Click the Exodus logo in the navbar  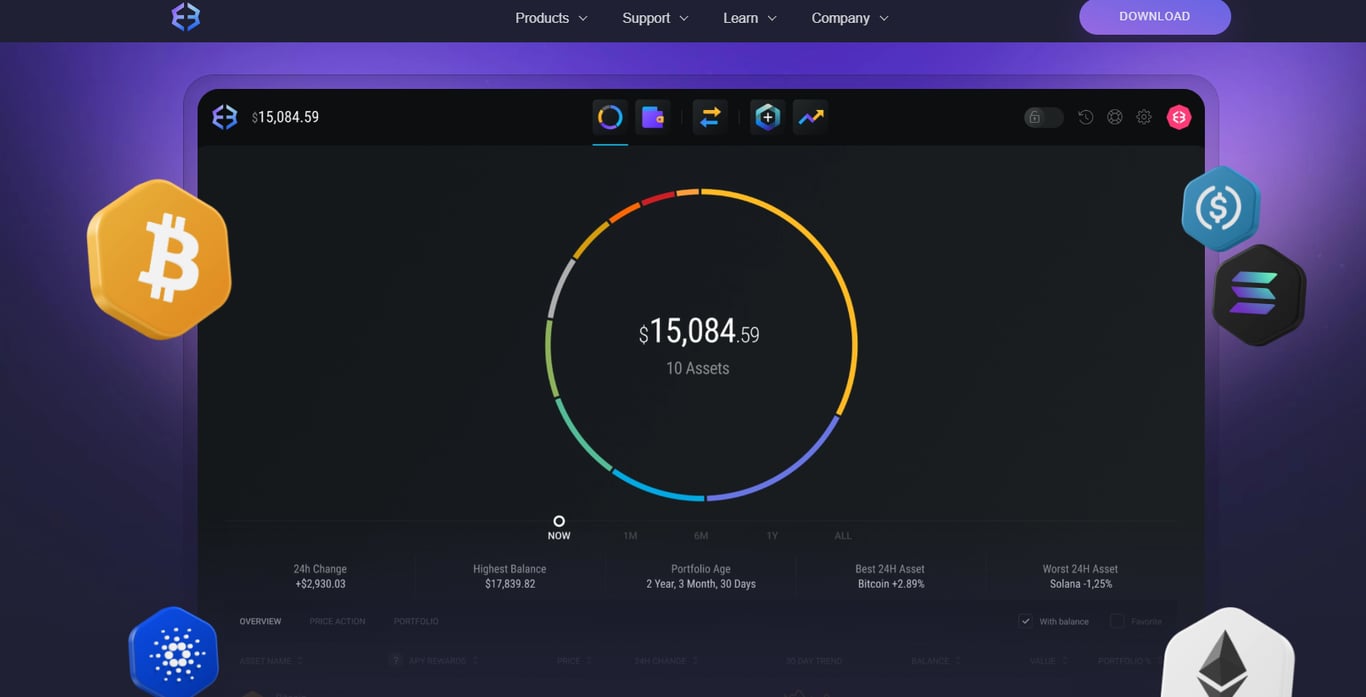185,16
